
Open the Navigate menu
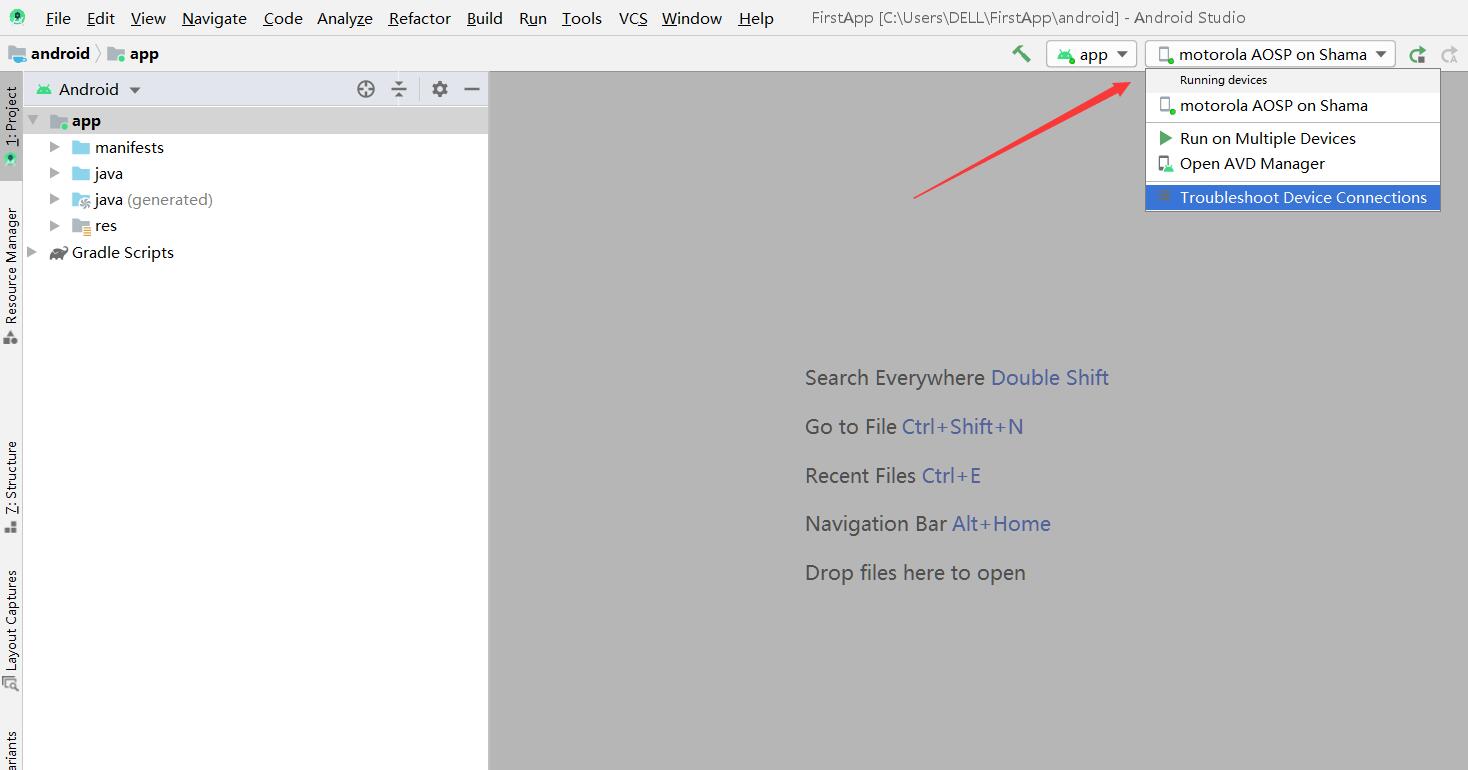tap(214, 18)
